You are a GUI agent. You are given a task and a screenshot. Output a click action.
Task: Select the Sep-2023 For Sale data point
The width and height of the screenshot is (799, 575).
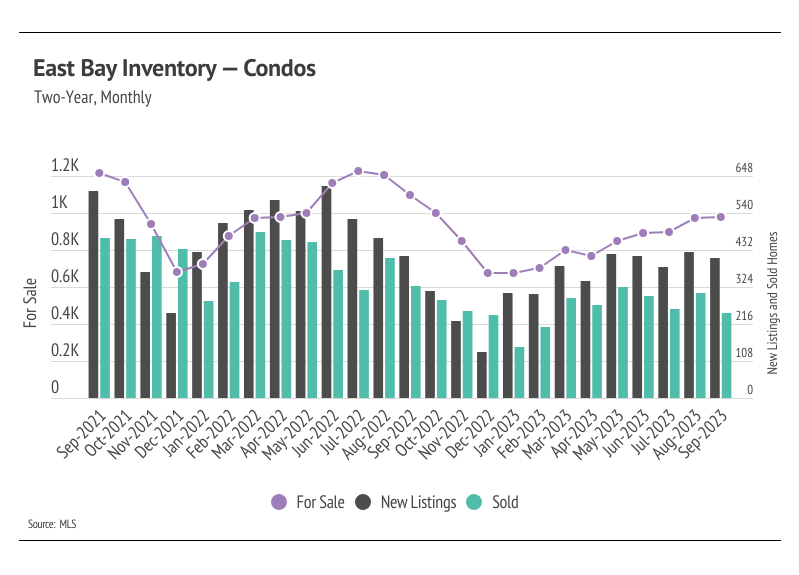tap(721, 217)
